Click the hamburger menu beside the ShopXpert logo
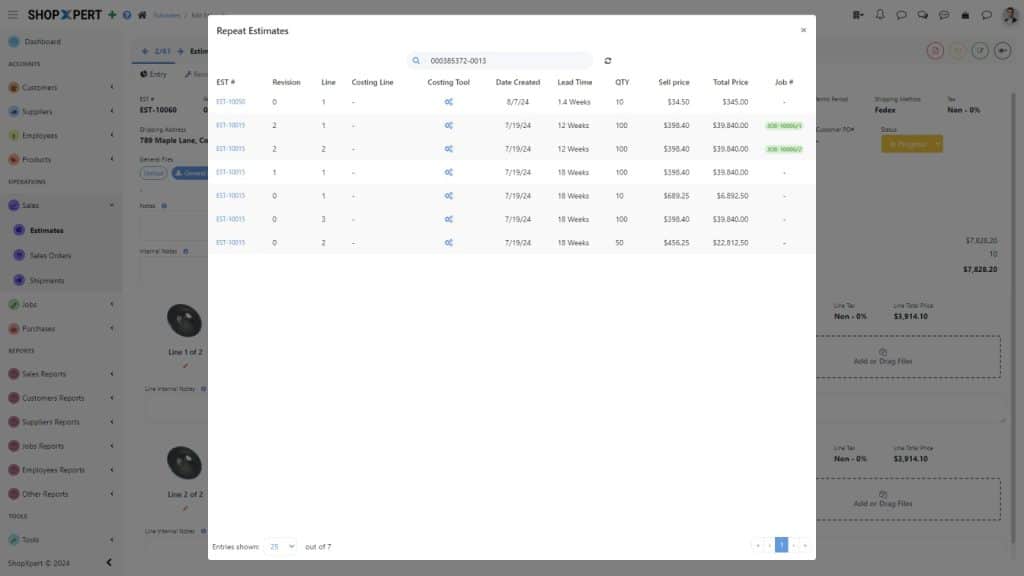 tap(11, 14)
